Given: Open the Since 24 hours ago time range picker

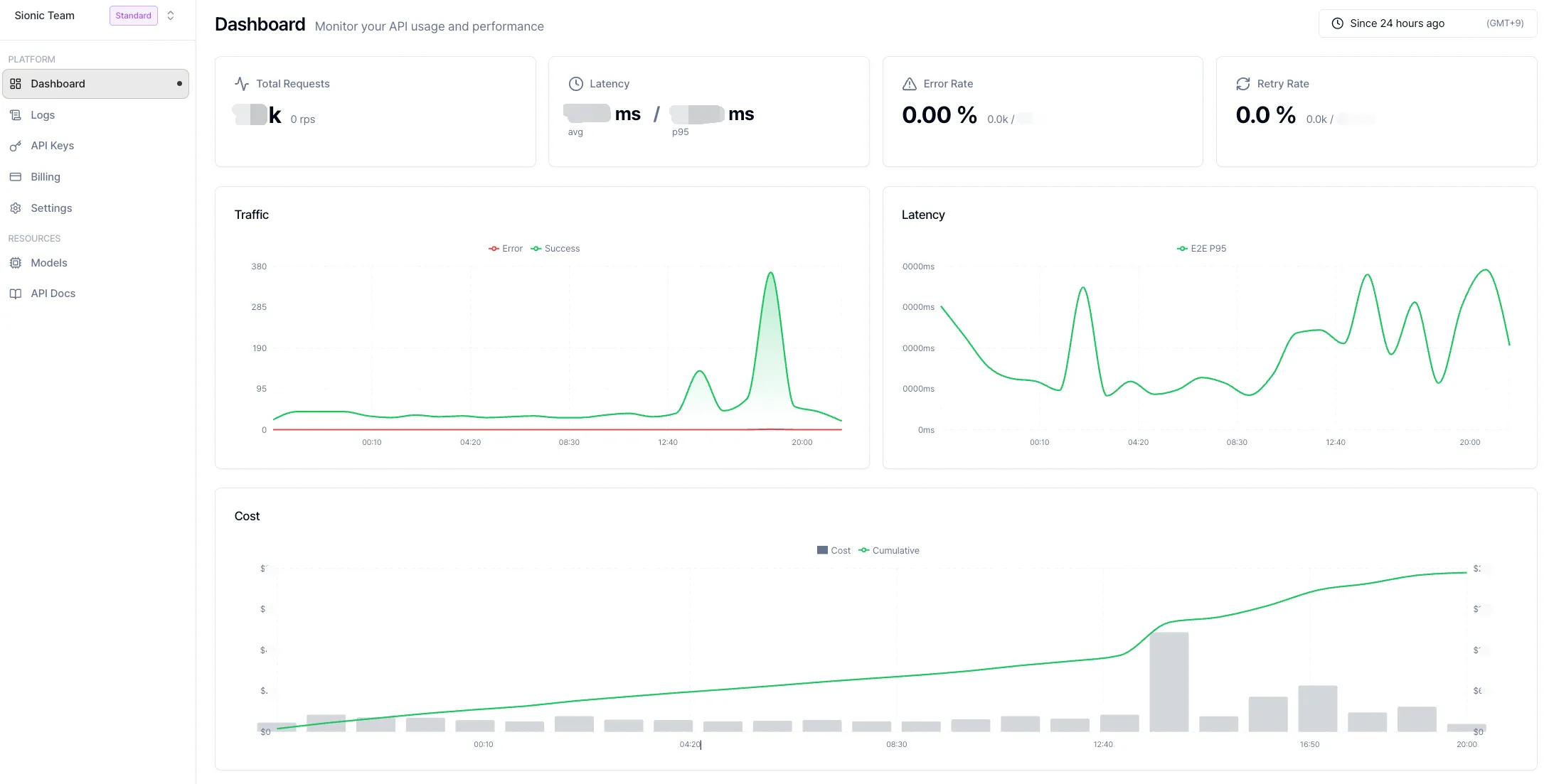Looking at the screenshot, I should click(x=1427, y=23).
